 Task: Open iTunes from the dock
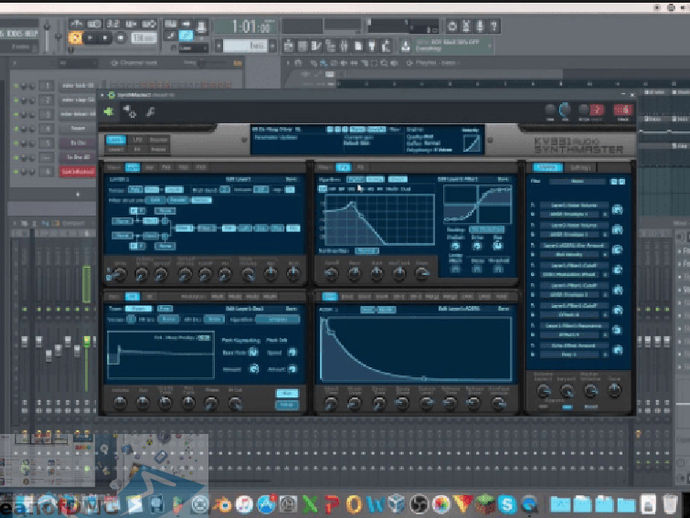244,504
